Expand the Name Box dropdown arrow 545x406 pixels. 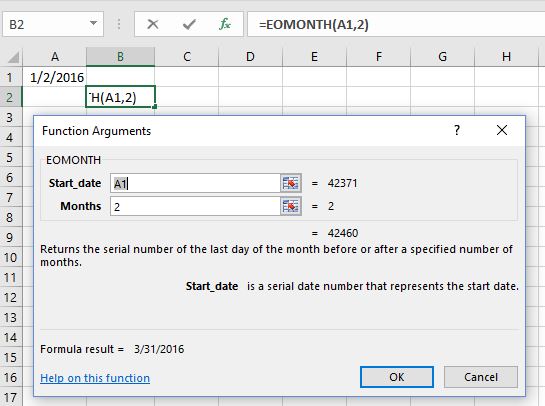pyautogui.click(x=93, y=24)
